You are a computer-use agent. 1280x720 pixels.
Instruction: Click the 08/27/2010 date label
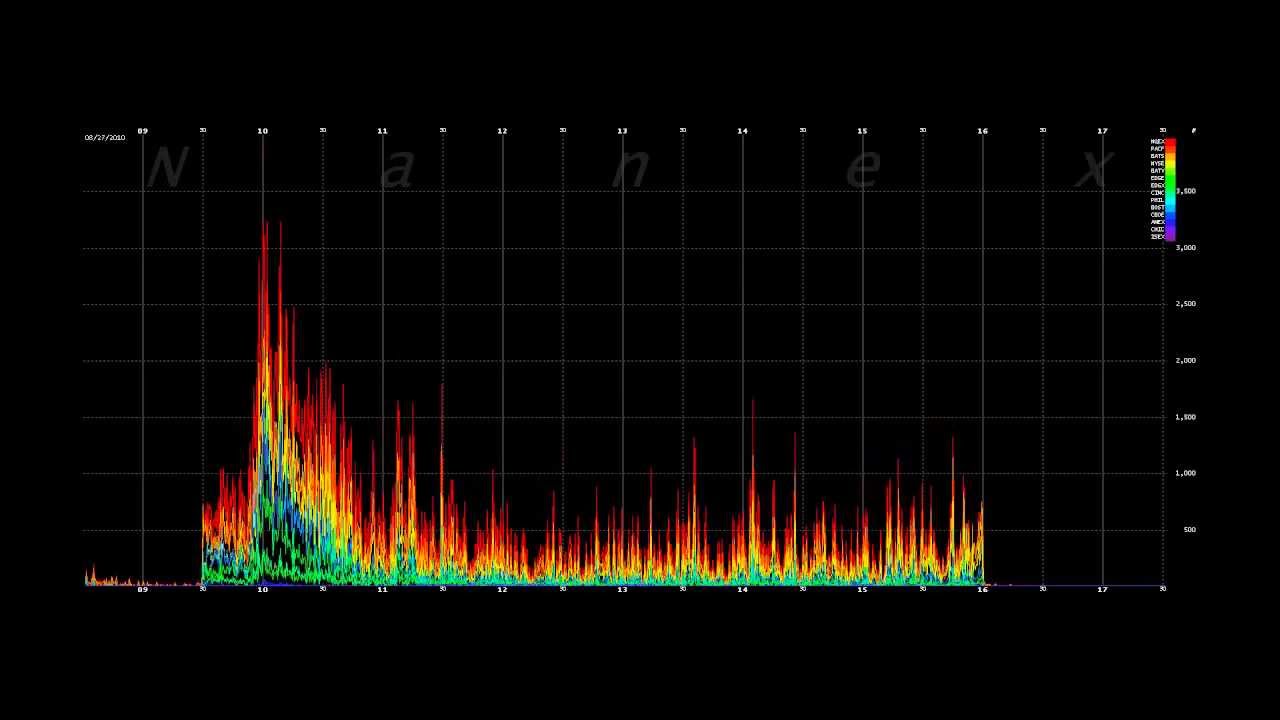click(x=105, y=137)
